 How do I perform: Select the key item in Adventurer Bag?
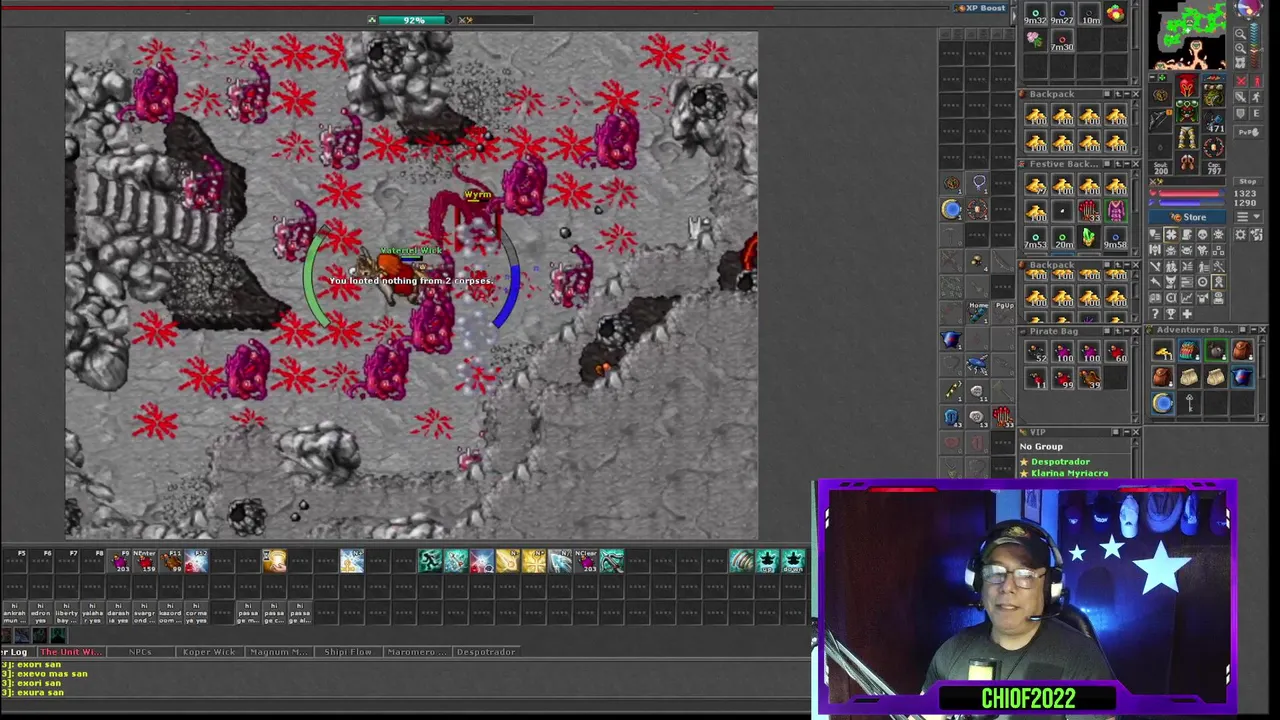click(1189, 402)
